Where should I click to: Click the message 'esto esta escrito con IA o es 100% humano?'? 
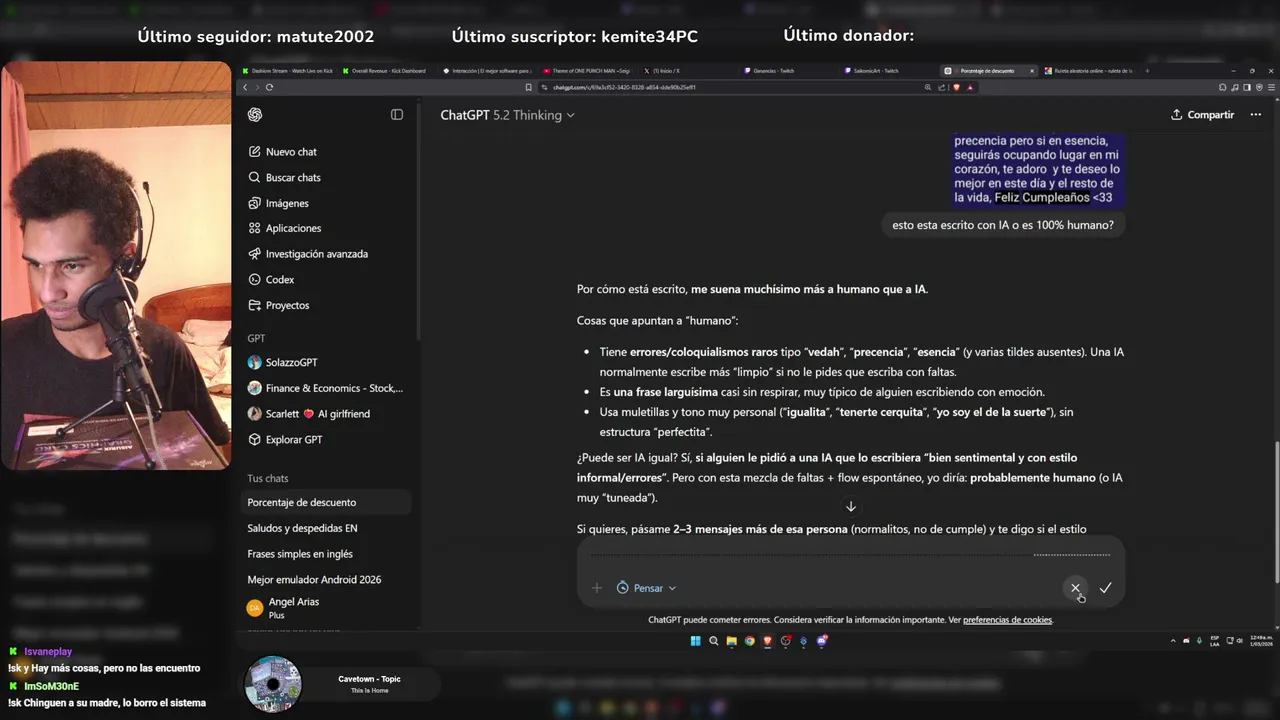click(1003, 225)
